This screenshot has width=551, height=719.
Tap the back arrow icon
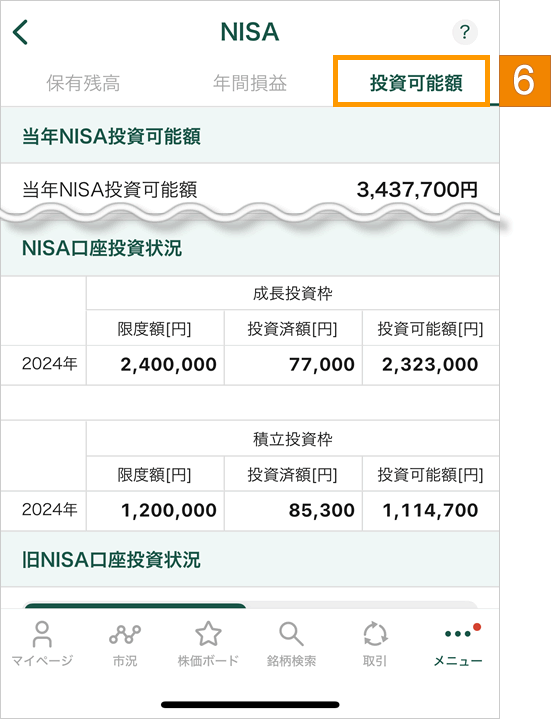[x=21, y=32]
